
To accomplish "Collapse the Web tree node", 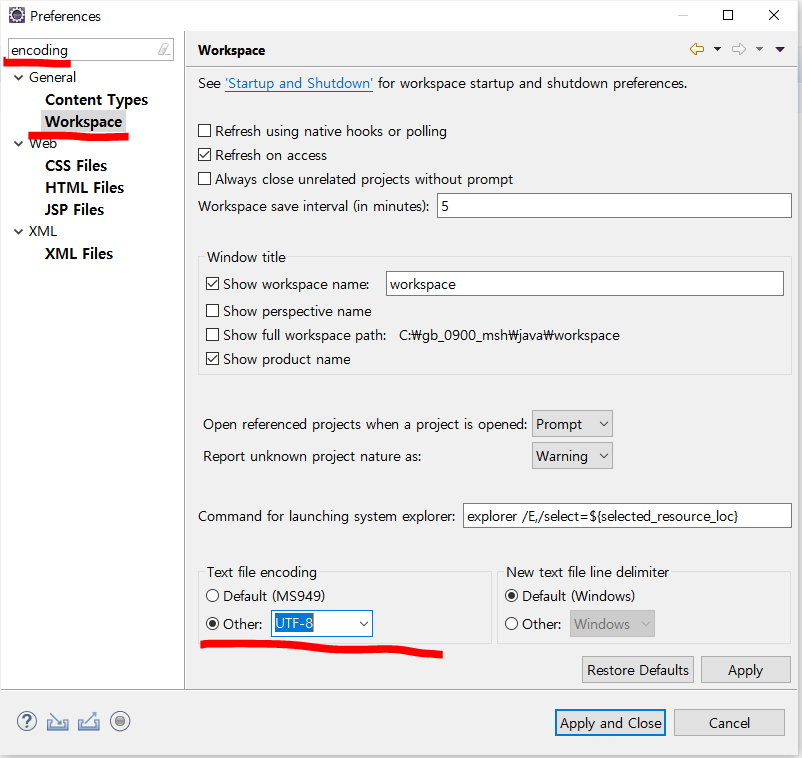I will 18,144.
